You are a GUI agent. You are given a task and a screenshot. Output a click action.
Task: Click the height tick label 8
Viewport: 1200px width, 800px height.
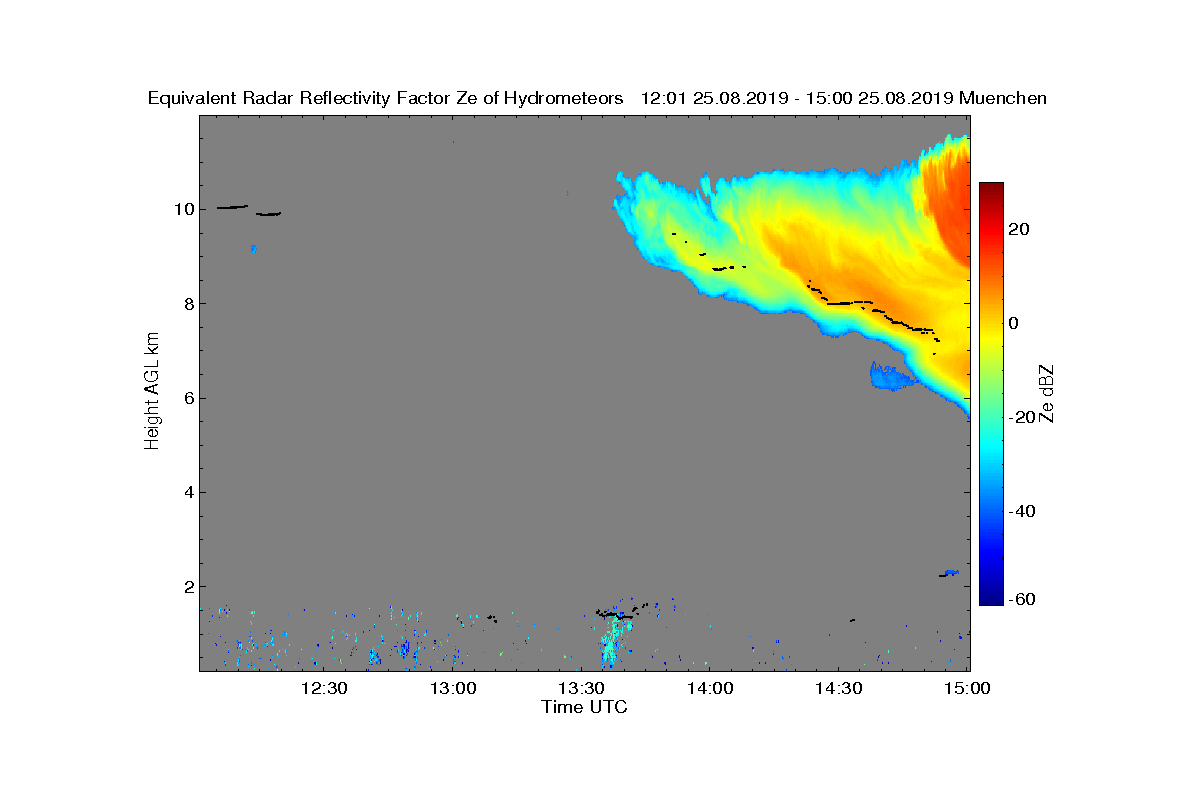pos(188,303)
